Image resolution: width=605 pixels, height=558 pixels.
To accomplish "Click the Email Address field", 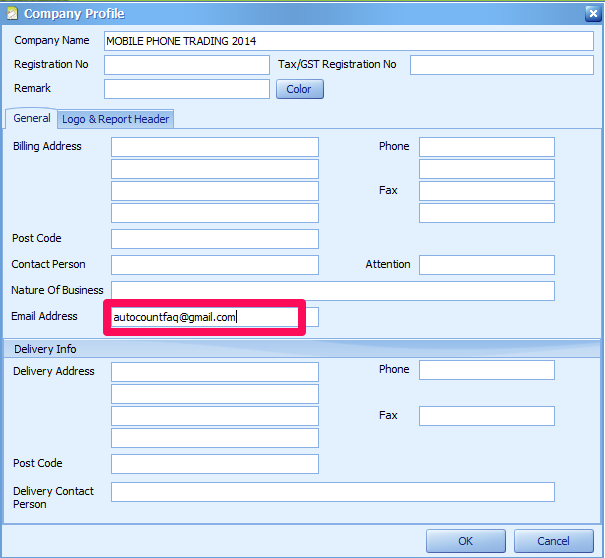I will (x=215, y=317).
